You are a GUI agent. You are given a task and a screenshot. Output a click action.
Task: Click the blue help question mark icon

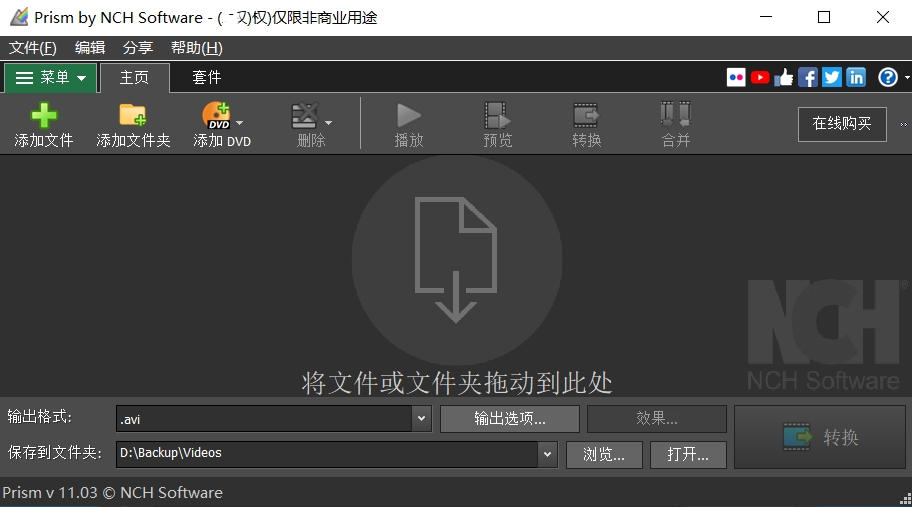tap(888, 77)
